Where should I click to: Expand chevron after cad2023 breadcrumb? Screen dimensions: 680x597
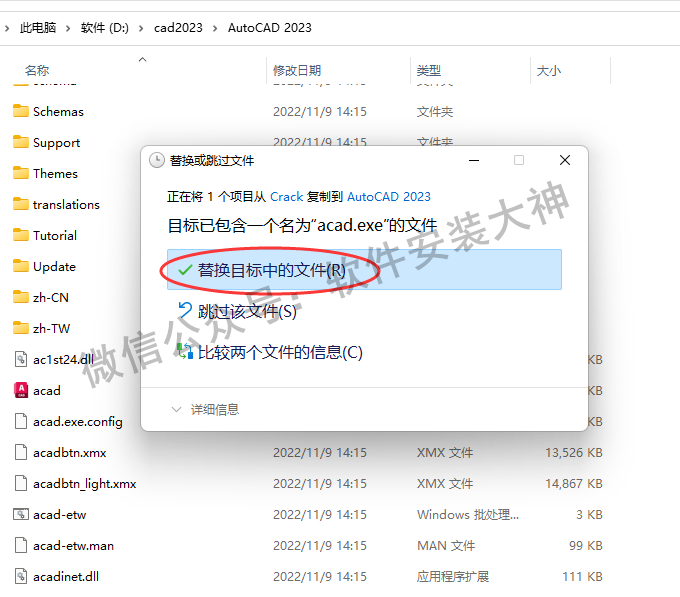tap(215, 28)
